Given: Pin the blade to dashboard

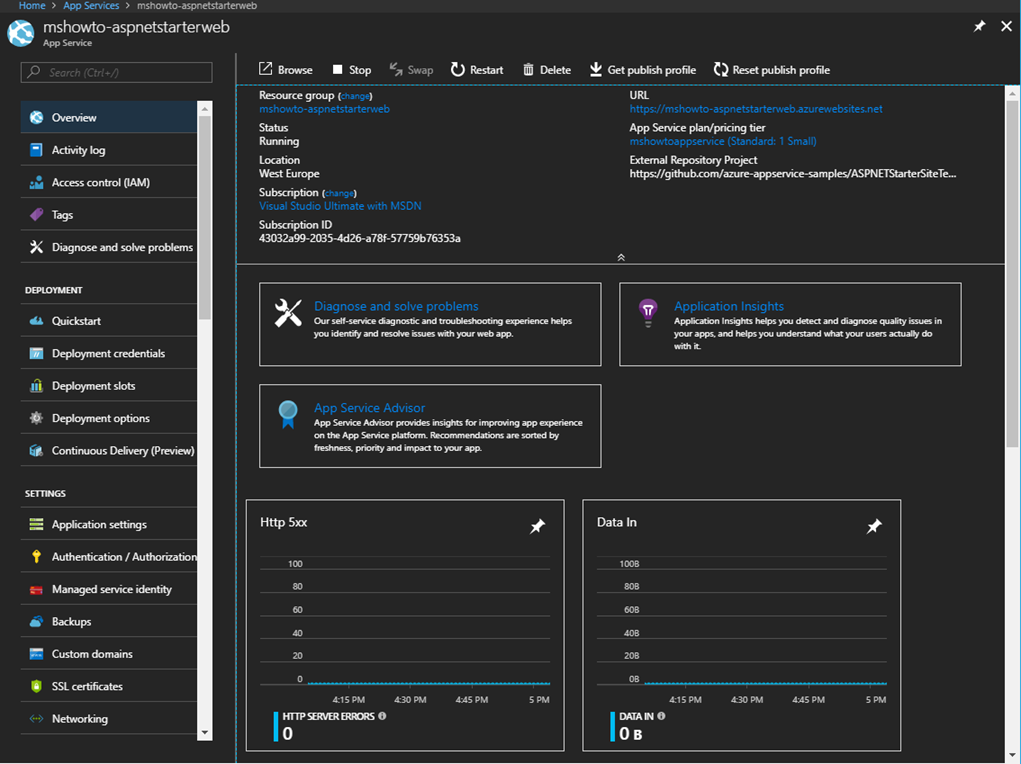Looking at the screenshot, I should (x=979, y=26).
